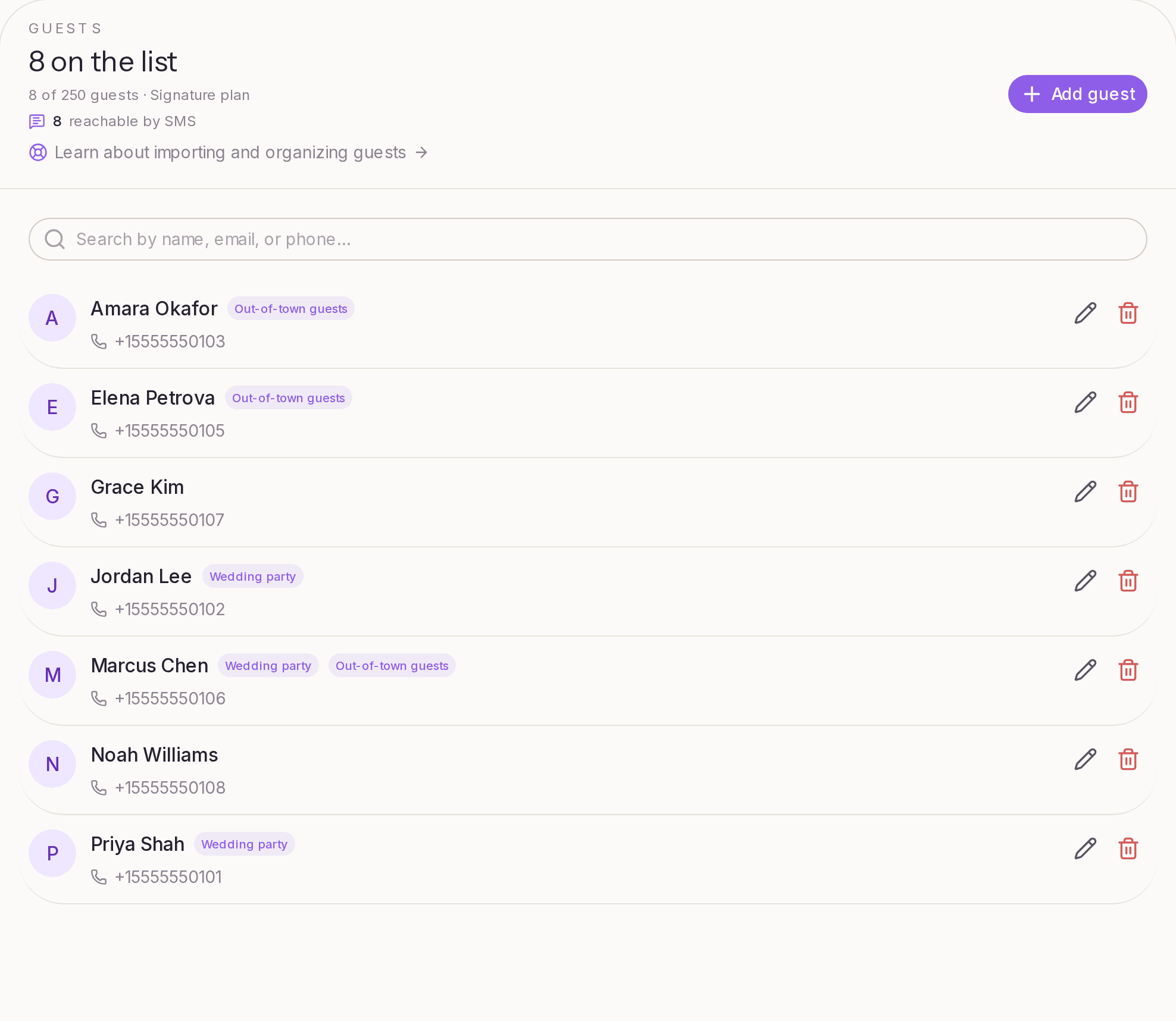Focus the search by name, email, or phone field
Screen dimensions: 1176x1021
pyautogui.click(x=588, y=239)
